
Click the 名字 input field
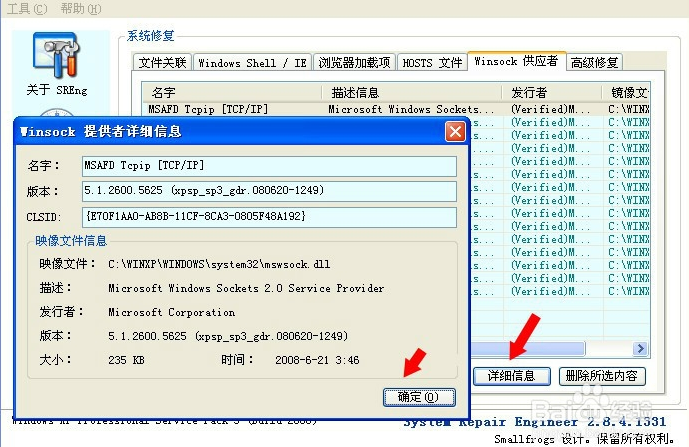pyautogui.click(x=269, y=166)
